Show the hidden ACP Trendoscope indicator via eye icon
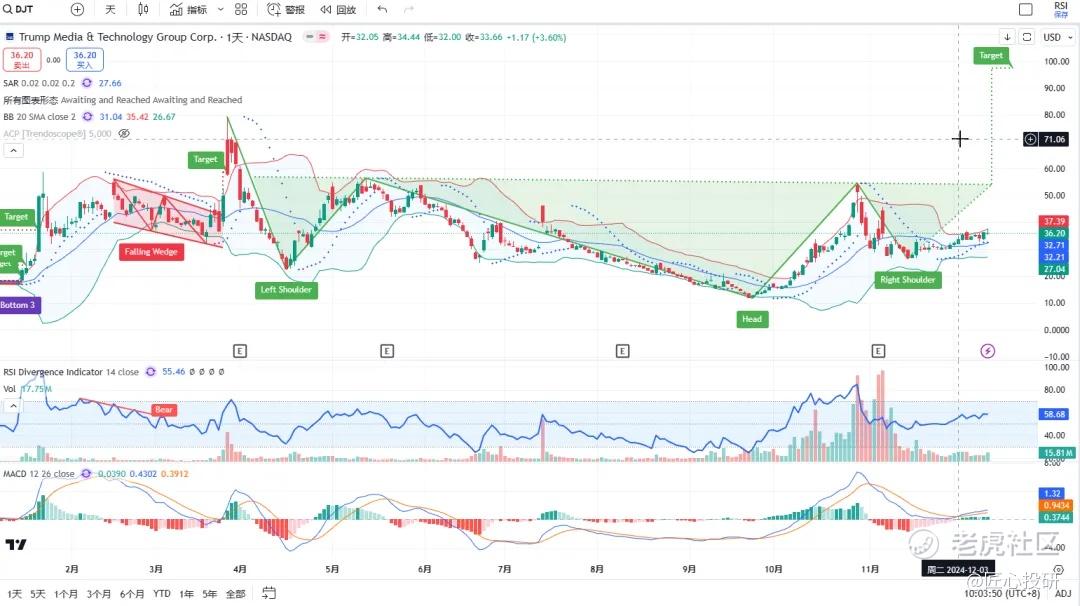 pyautogui.click(x=124, y=134)
